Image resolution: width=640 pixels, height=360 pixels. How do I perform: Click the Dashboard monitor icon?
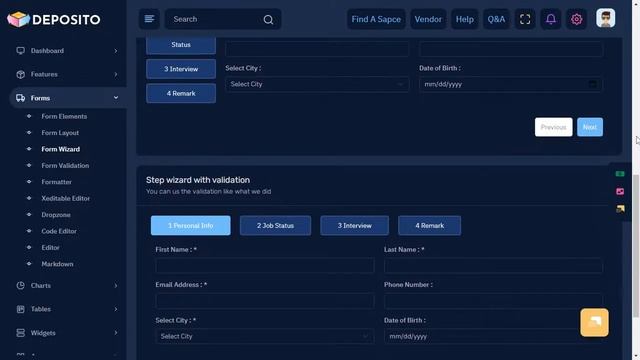coord(20,51)
